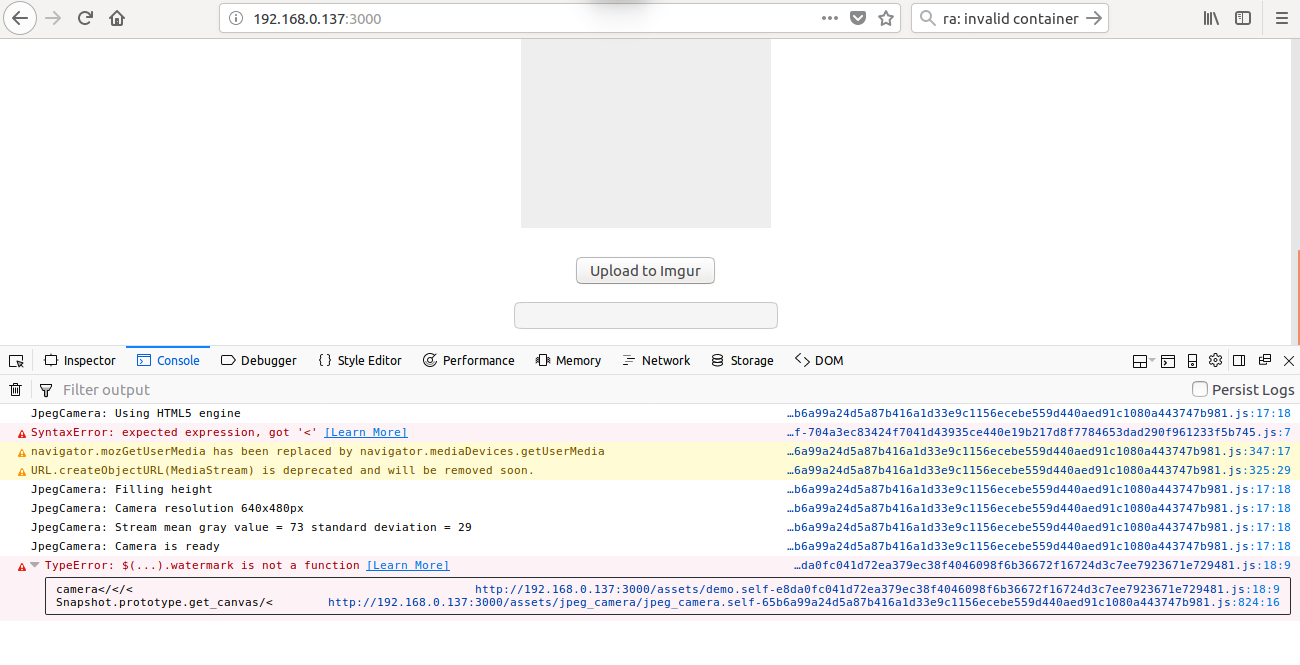Reload the current page
1300x665 pixels.
(84, 17)
